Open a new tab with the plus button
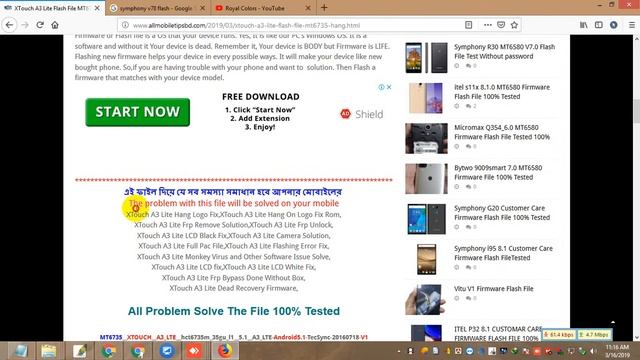Viewport: 640px width, 360px height. (x=324, y=7)
